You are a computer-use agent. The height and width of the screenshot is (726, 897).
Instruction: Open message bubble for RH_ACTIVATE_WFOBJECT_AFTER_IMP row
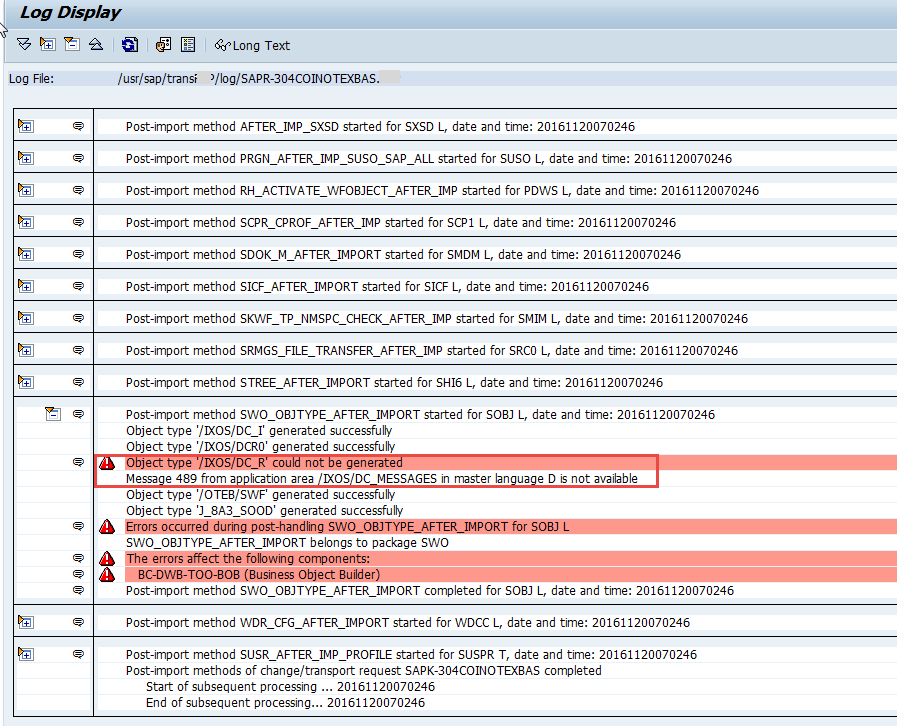78,190
